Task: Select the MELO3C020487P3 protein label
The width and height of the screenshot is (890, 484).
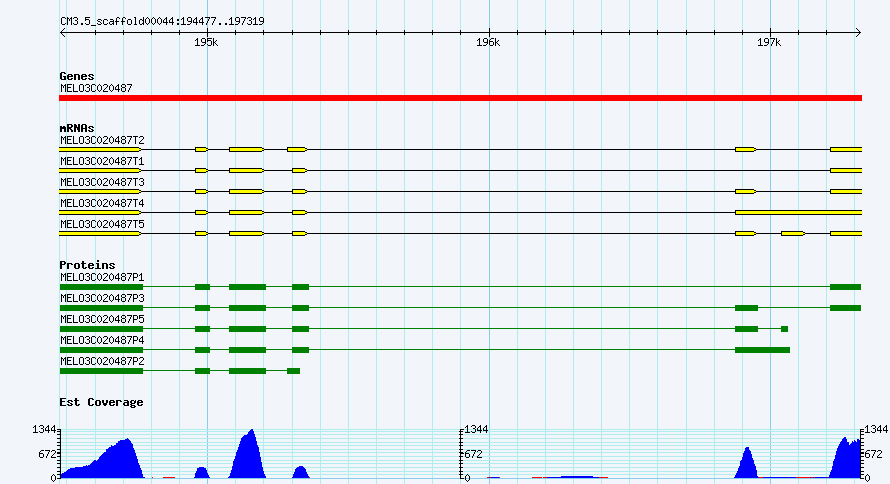Action: [x=102, y=298]
